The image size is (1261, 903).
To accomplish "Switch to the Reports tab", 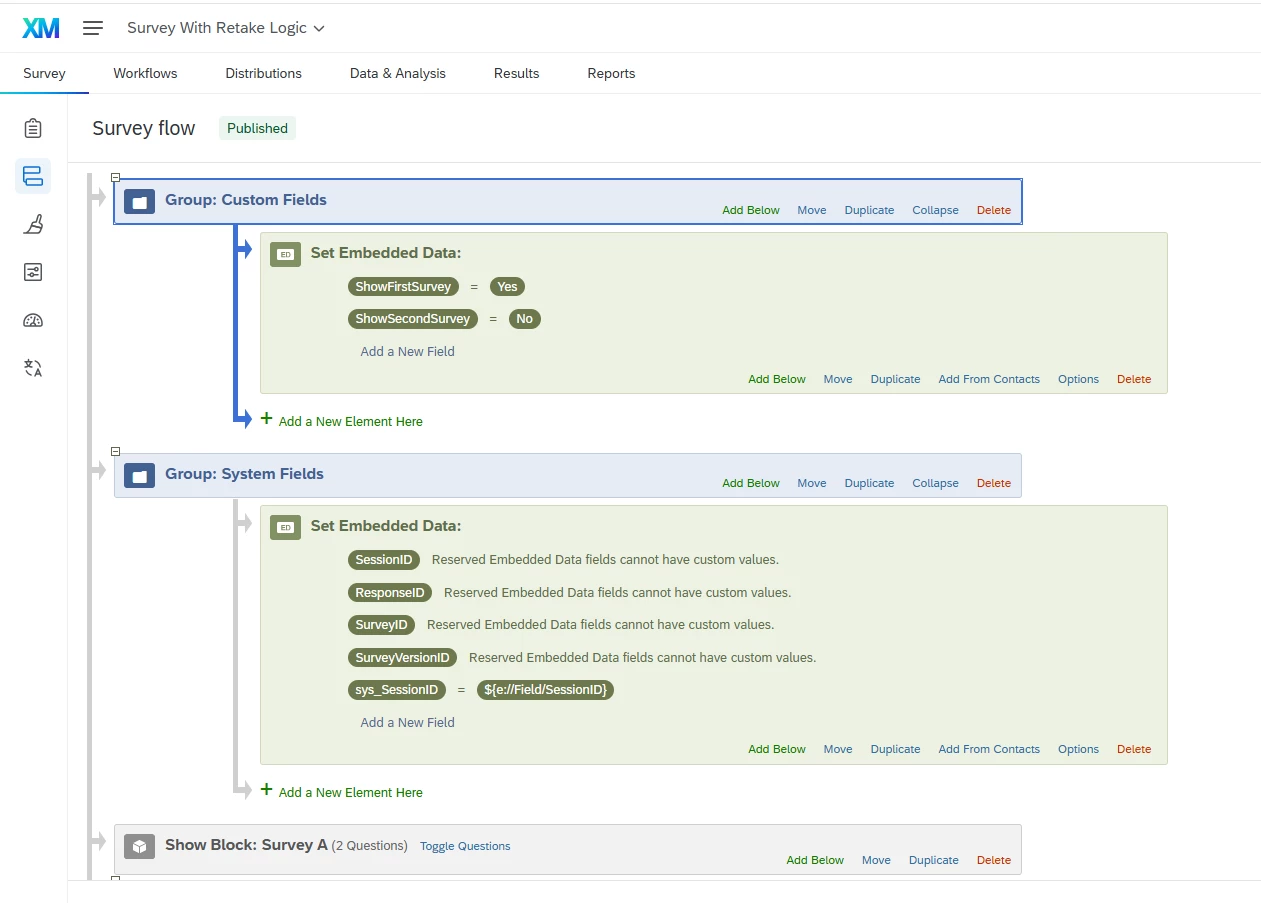I will pyautogui.click(x=611, y=73).
